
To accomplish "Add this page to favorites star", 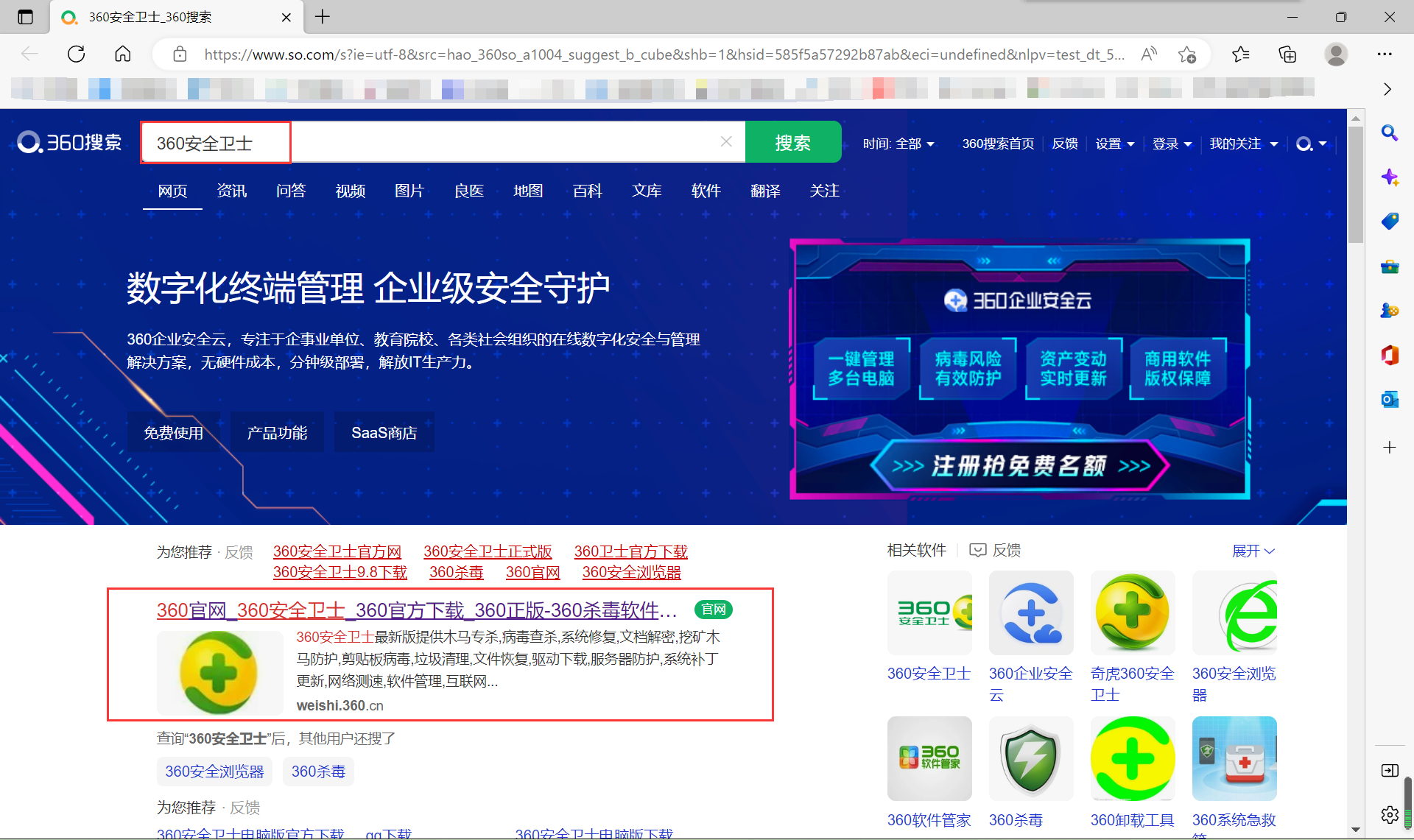I will (1186, 54).
